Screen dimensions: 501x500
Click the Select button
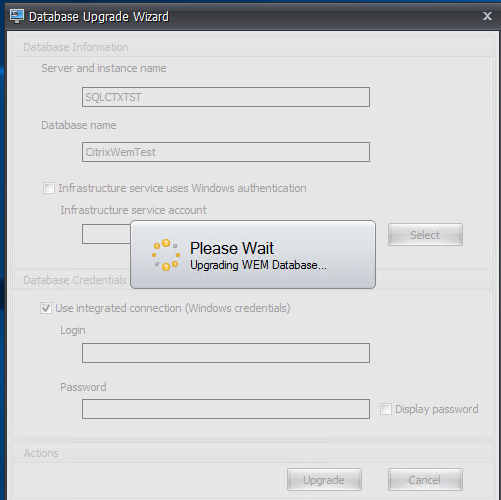425,235
